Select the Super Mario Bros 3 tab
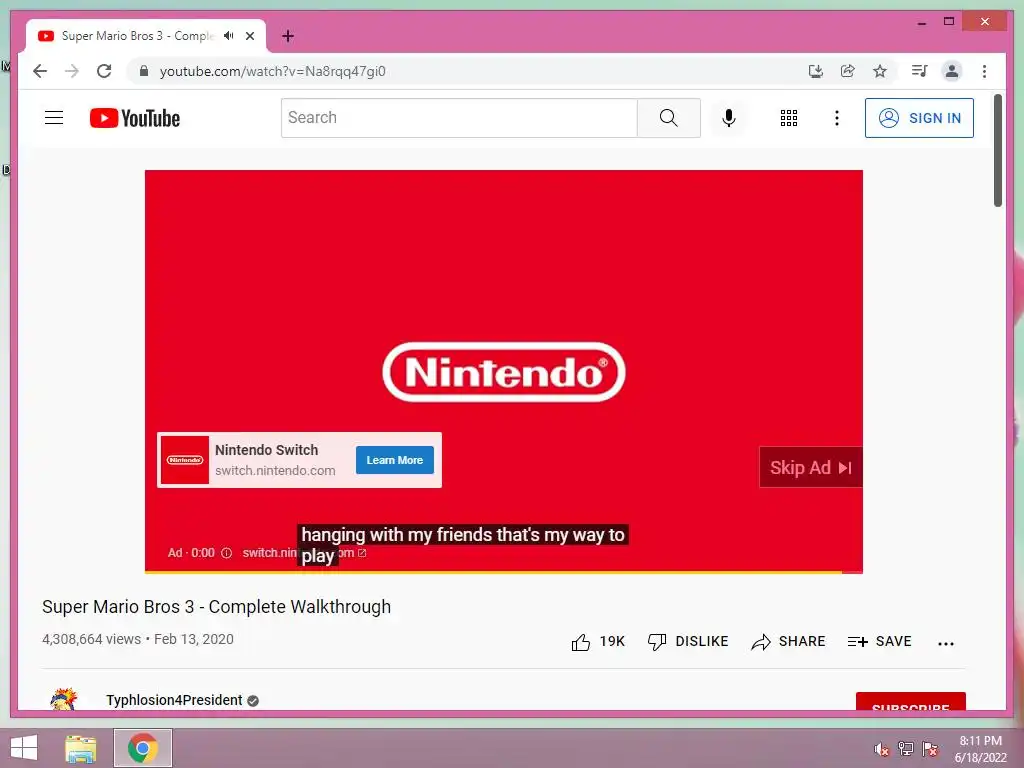 coord(137,36)
